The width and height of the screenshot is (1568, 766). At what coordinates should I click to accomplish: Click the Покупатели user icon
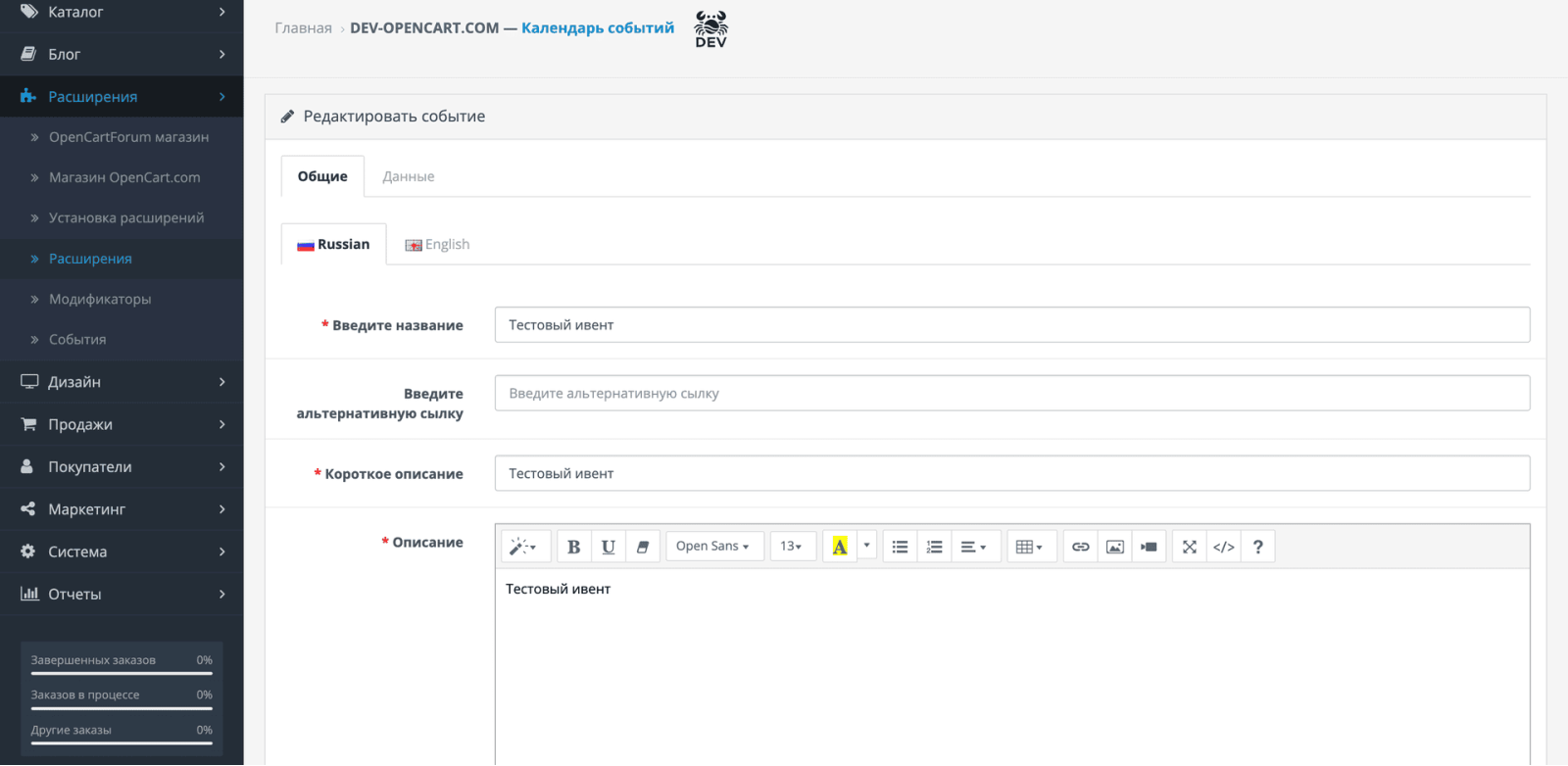coord(27,466)
